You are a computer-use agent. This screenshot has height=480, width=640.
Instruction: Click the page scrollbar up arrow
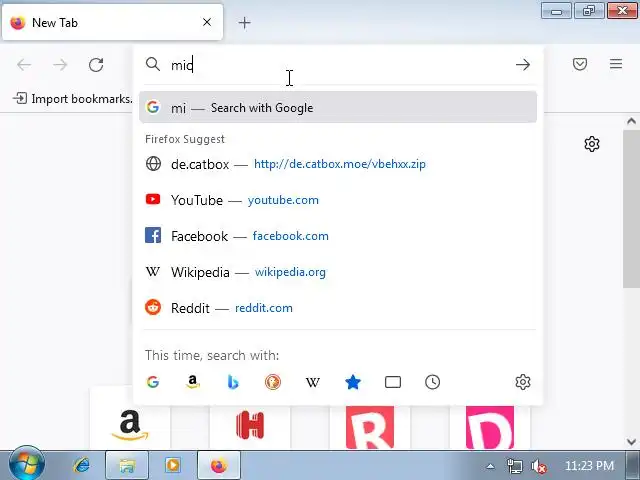(x=631, y=121)
